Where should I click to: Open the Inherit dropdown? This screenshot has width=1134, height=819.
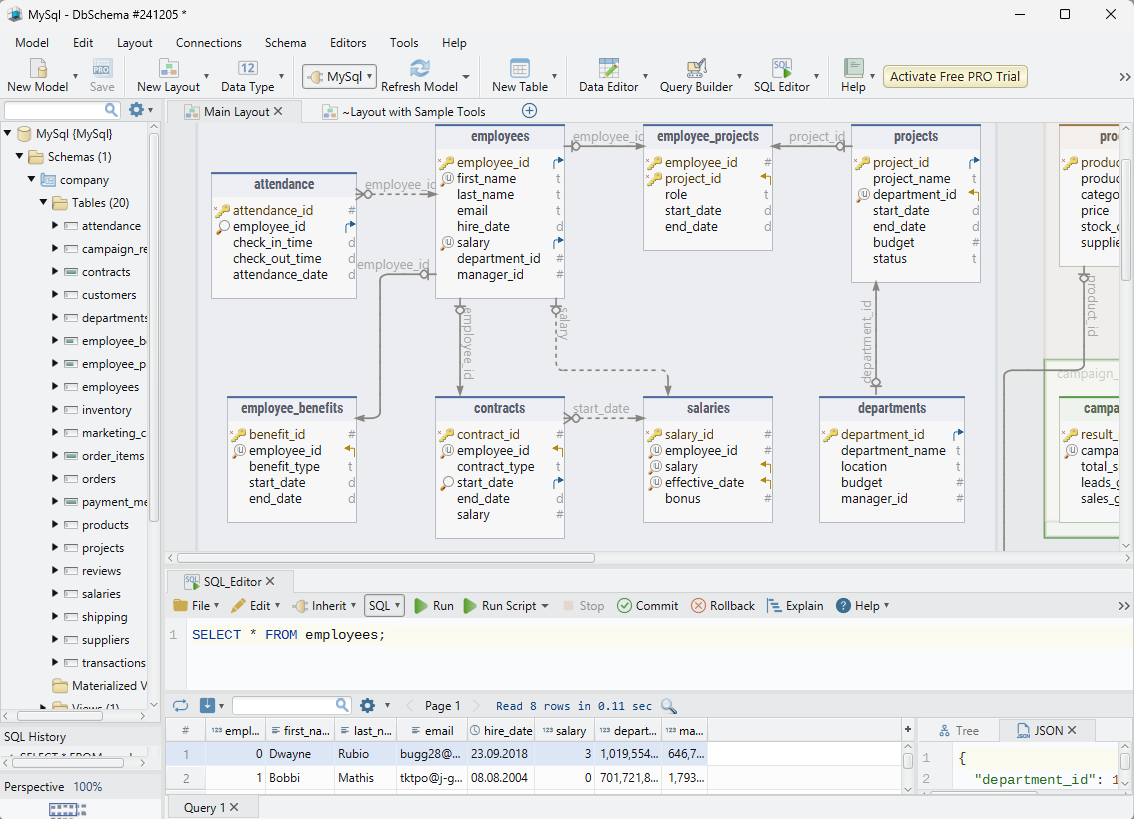[324, 606]
